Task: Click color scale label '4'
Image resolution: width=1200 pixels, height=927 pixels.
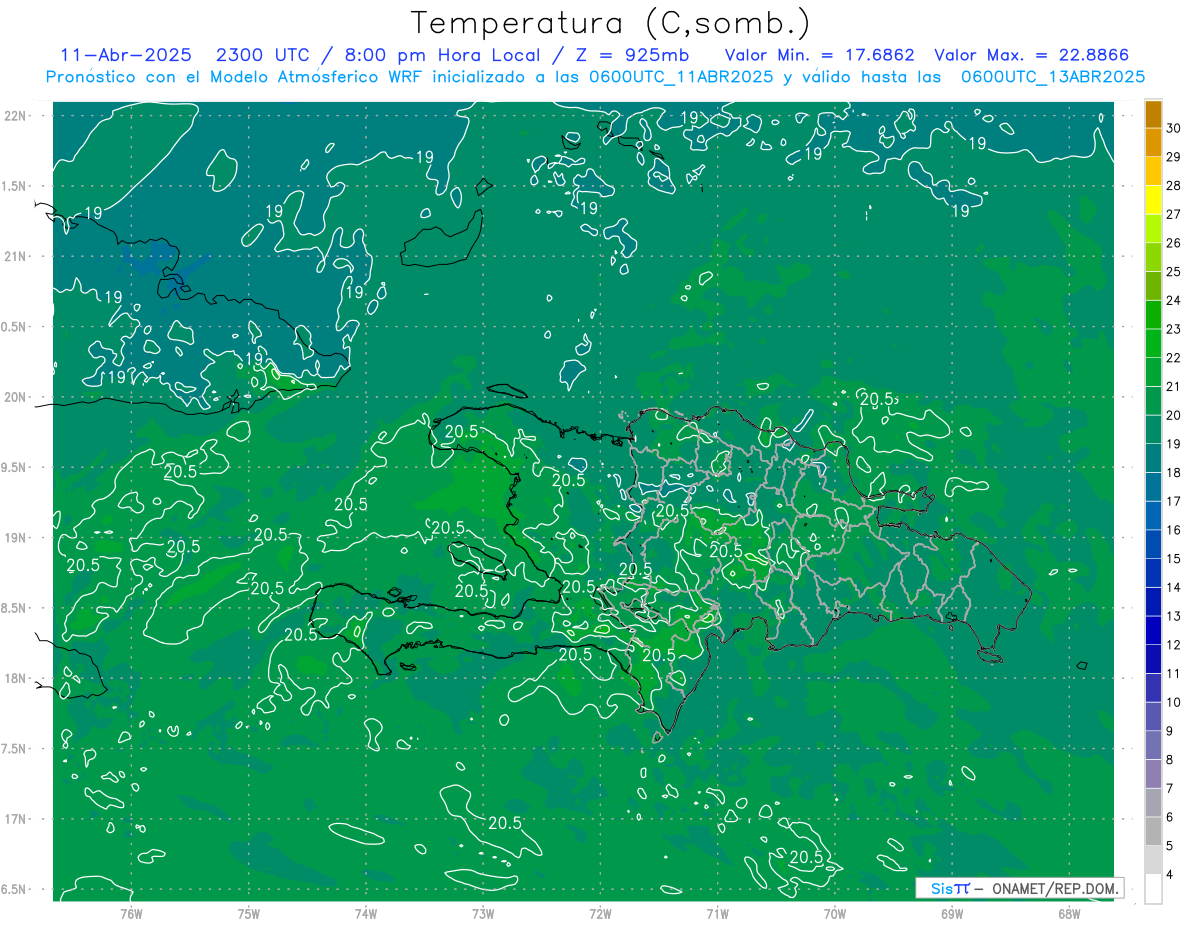Action: tap(1170, 874)
